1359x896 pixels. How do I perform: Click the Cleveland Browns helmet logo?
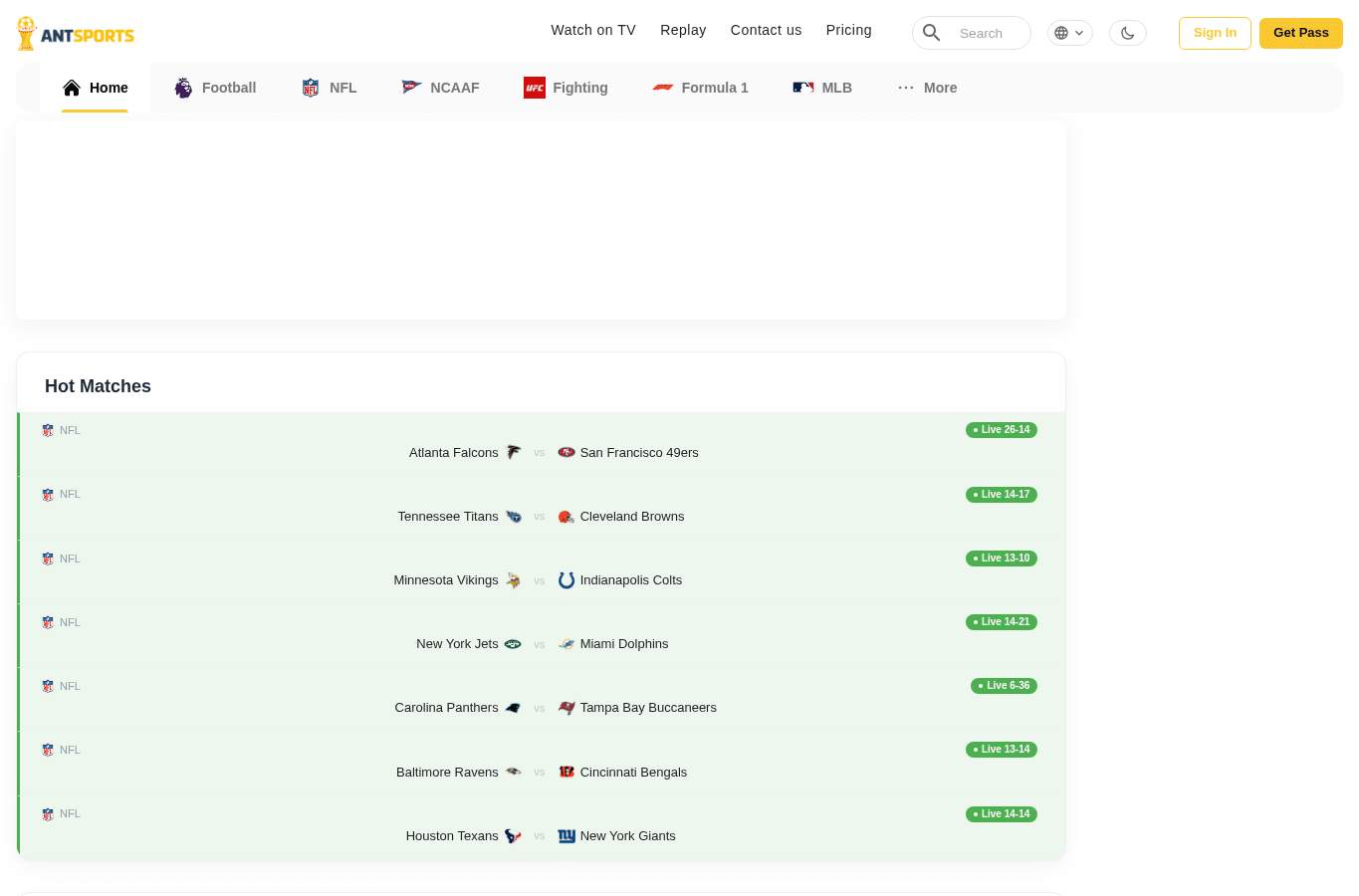[x=566, y=516]
